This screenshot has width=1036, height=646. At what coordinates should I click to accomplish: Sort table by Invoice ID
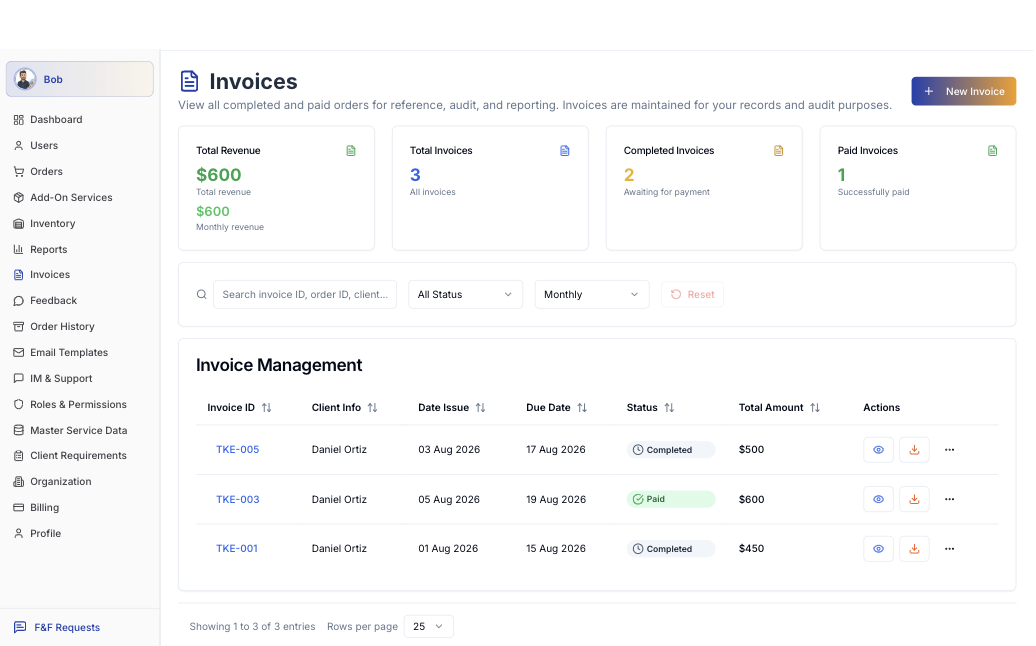click(x=266, y=408)
